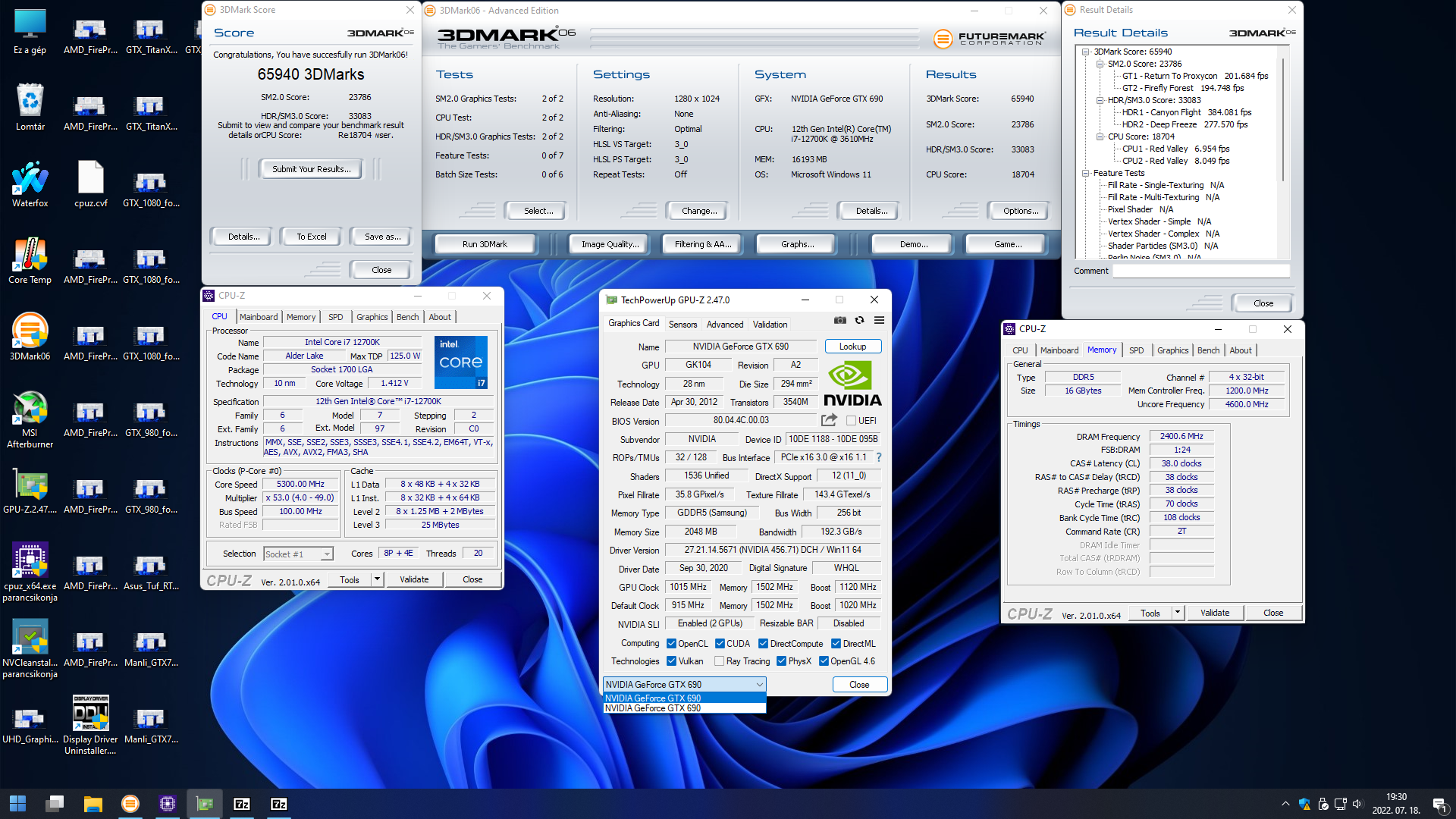Image resolution: width=1456 pixels, height=819 pixels.
Task: Open Tools dropdown arrow in CPU-Z Memory window
Action: click(1178, 613)
